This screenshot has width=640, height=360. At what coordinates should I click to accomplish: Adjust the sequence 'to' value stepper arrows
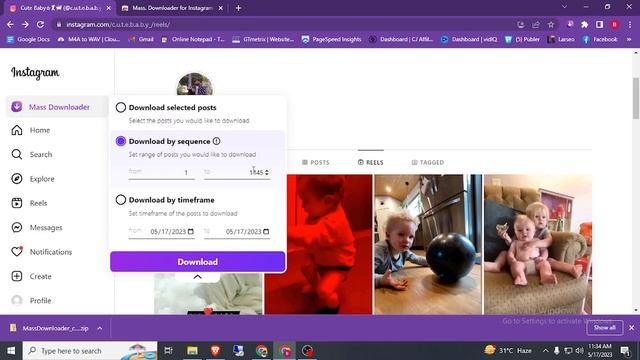point(267,173)
